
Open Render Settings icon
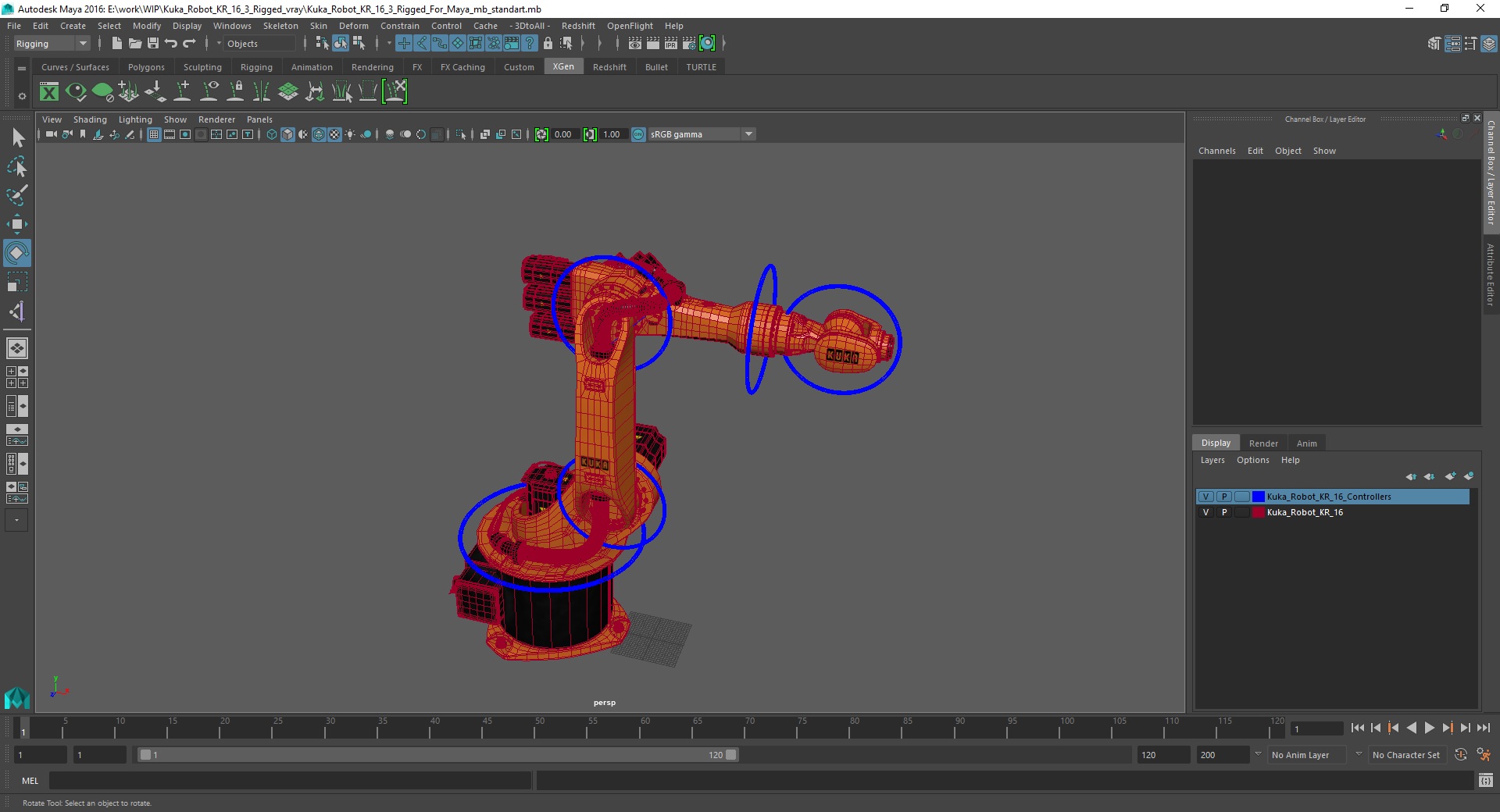coord(689,44)
